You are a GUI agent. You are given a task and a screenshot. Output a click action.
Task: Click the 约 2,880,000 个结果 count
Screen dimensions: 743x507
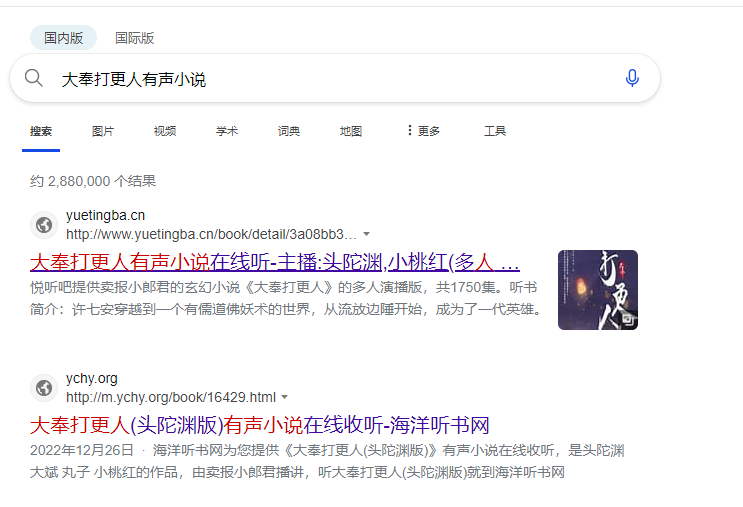93,181
